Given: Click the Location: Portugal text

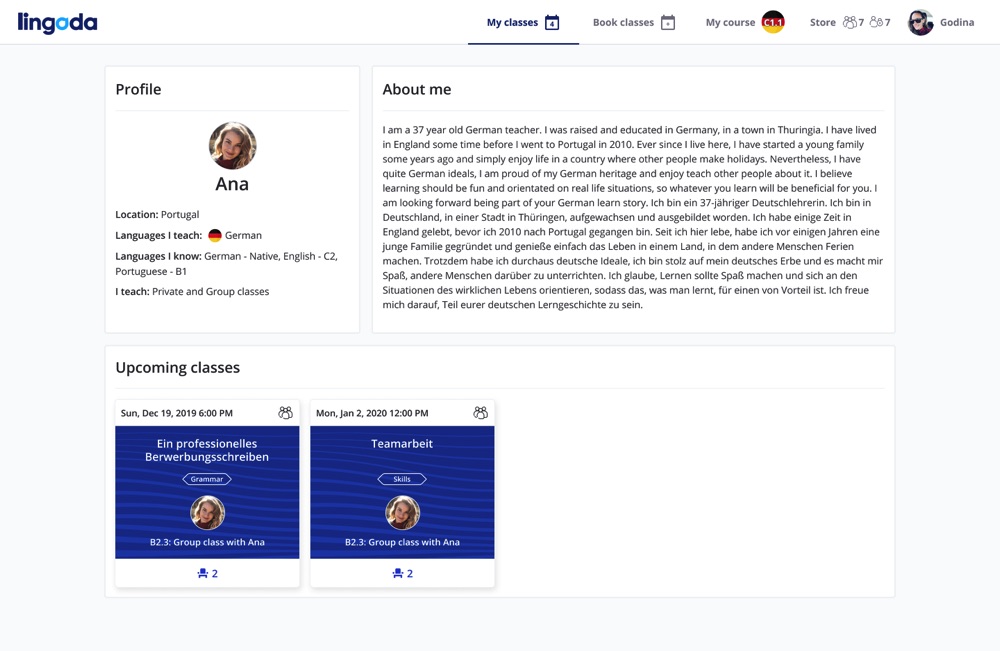Looking at the screenshot, I should tap(157, 214).
